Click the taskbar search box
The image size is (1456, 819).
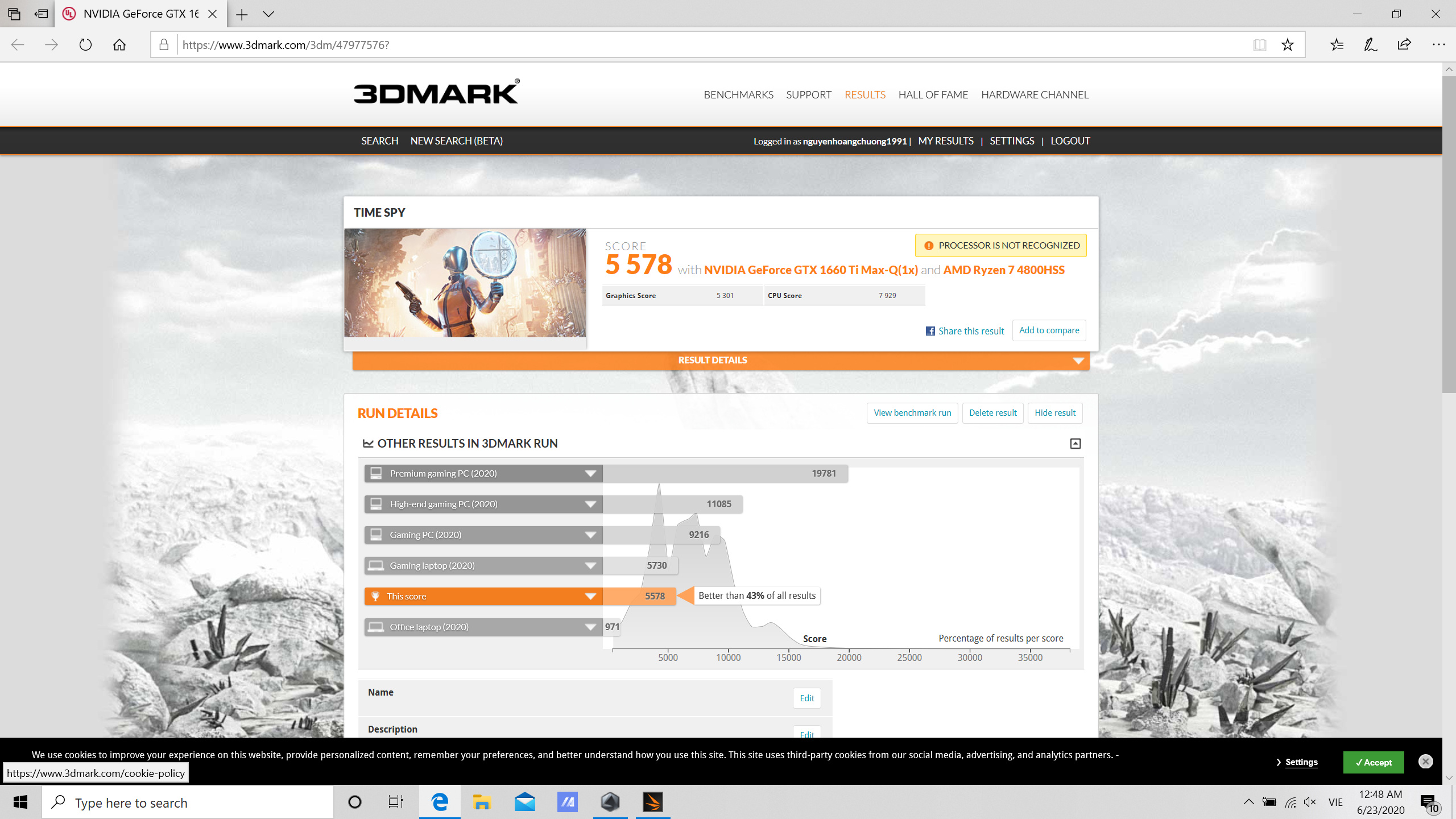[188, 803]
